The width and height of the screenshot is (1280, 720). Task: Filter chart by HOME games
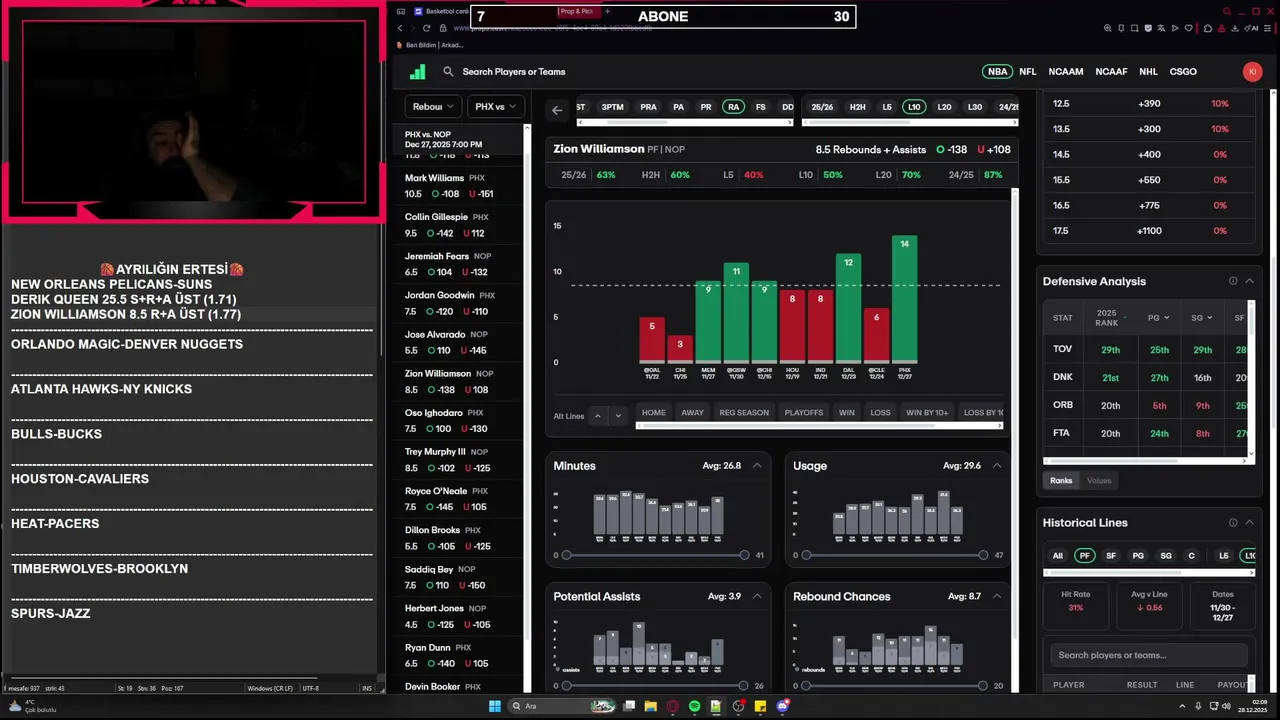click(653, 412)
